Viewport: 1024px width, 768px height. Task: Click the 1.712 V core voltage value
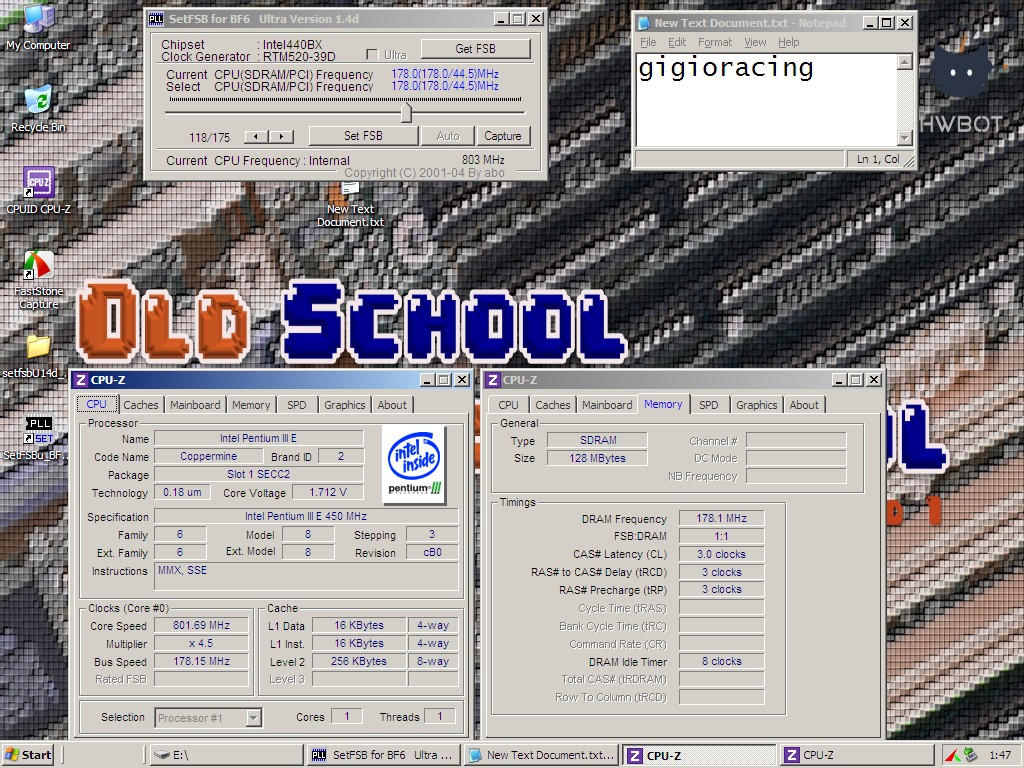click(328, 492)
